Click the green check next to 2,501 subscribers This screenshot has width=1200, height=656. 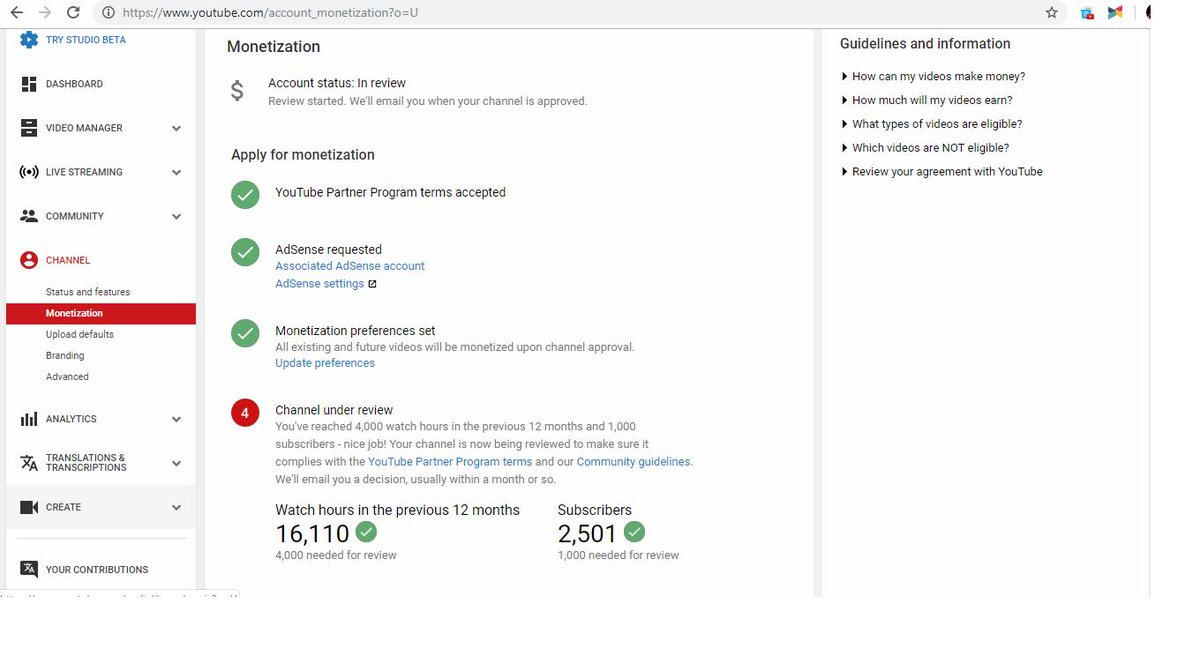pos(634,531)
